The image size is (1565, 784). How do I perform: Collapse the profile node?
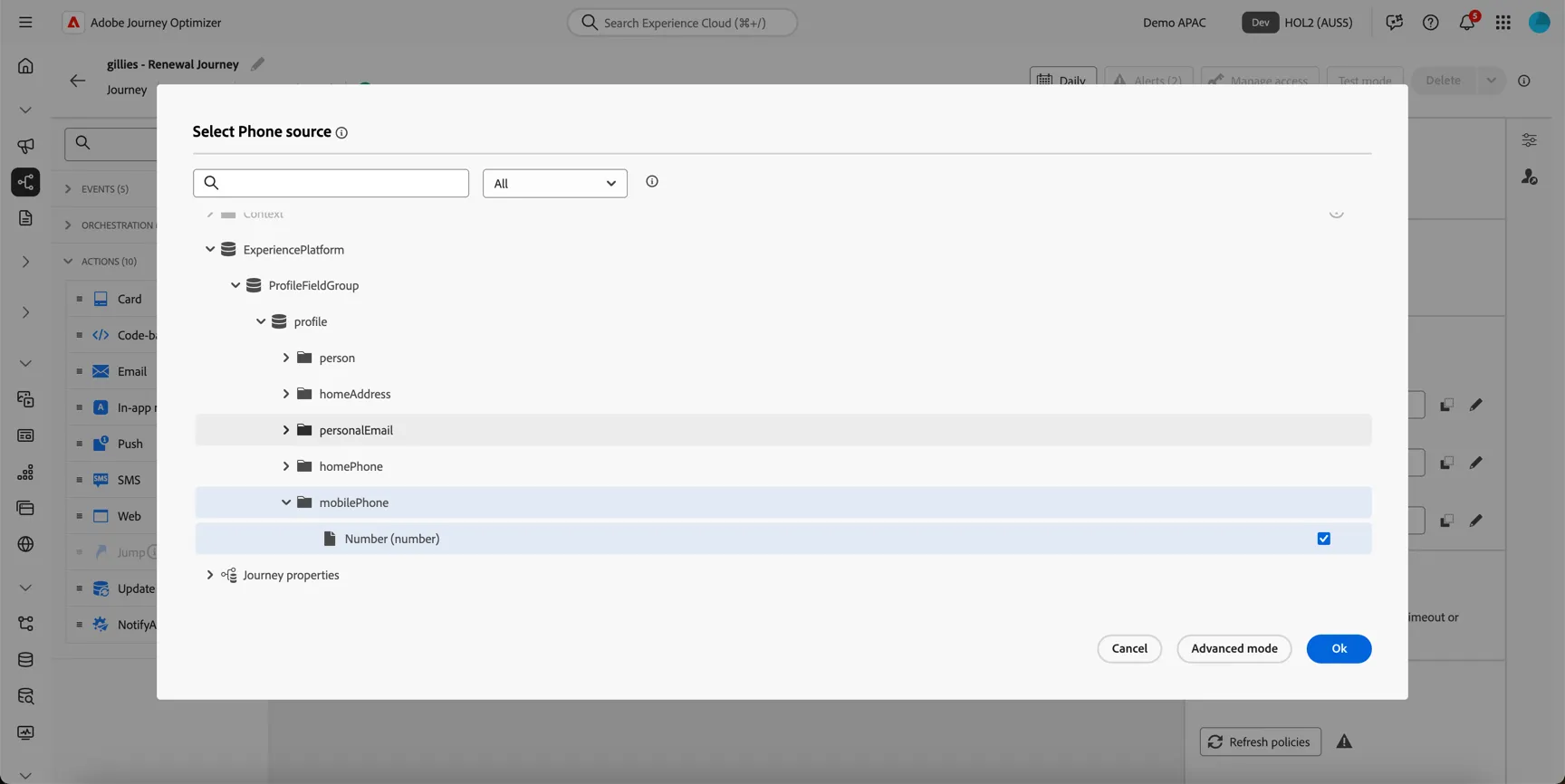pyautogui.click(x=261, y=321)
